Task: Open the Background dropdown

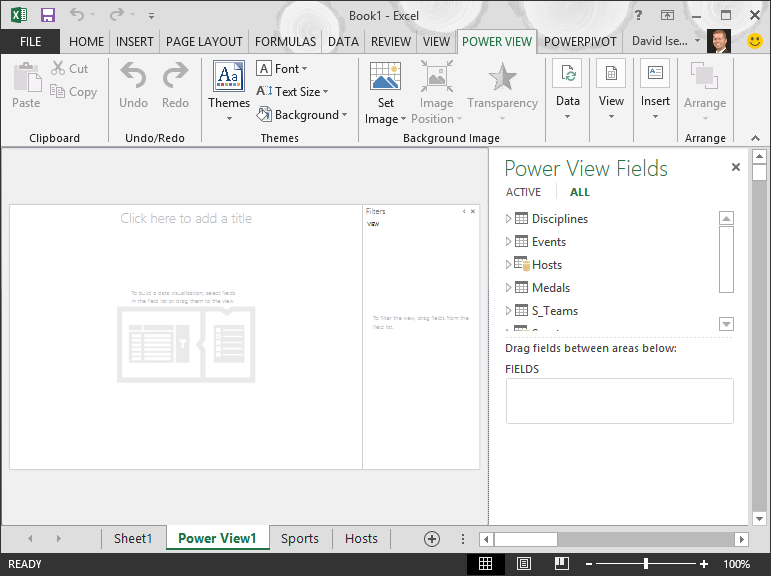Action: pos(302,115)
